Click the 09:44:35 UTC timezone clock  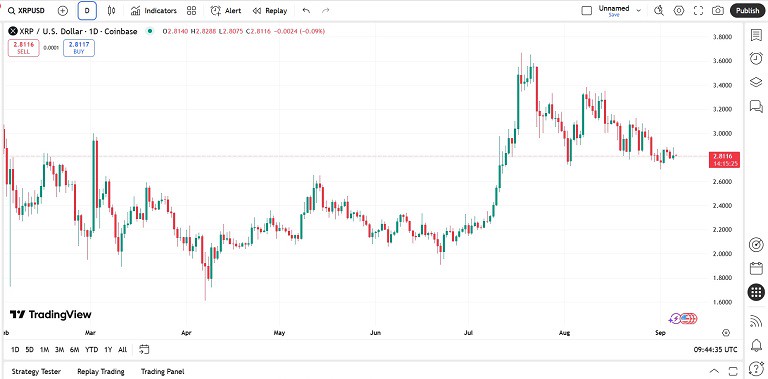(x=716, y=350)
